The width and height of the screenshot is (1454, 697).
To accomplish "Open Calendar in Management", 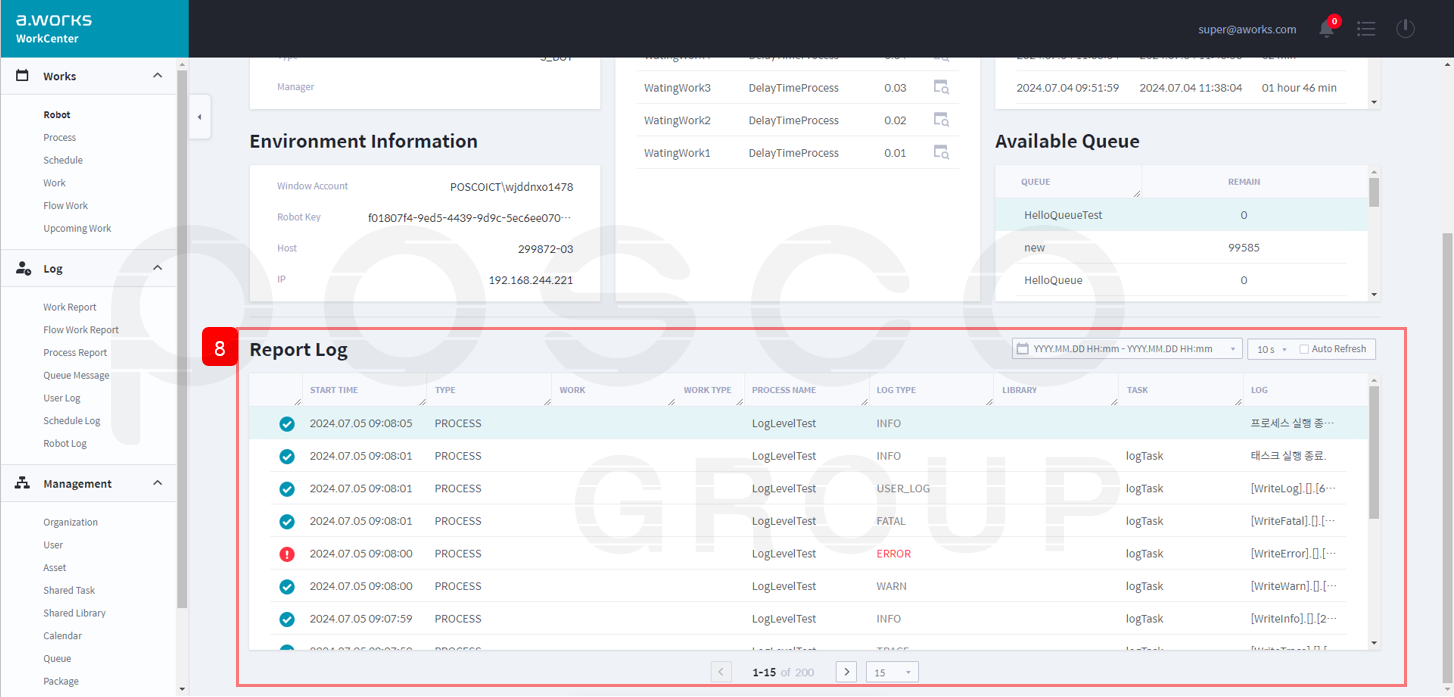I will point(62,636).
